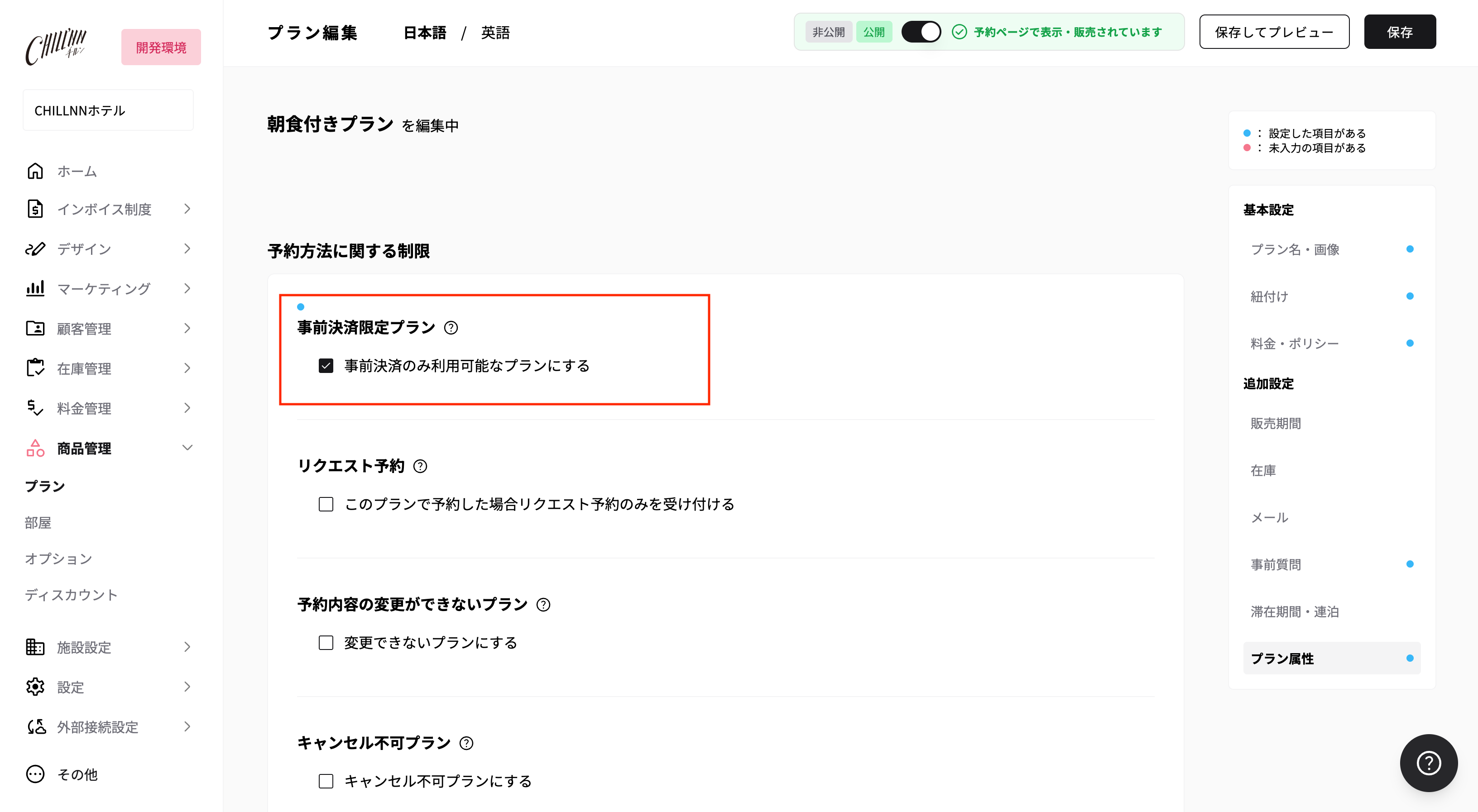Viewport: 1478px width, 812px height.
Task: Expand the デザイン menu chevron
Action: coord(187,248)
